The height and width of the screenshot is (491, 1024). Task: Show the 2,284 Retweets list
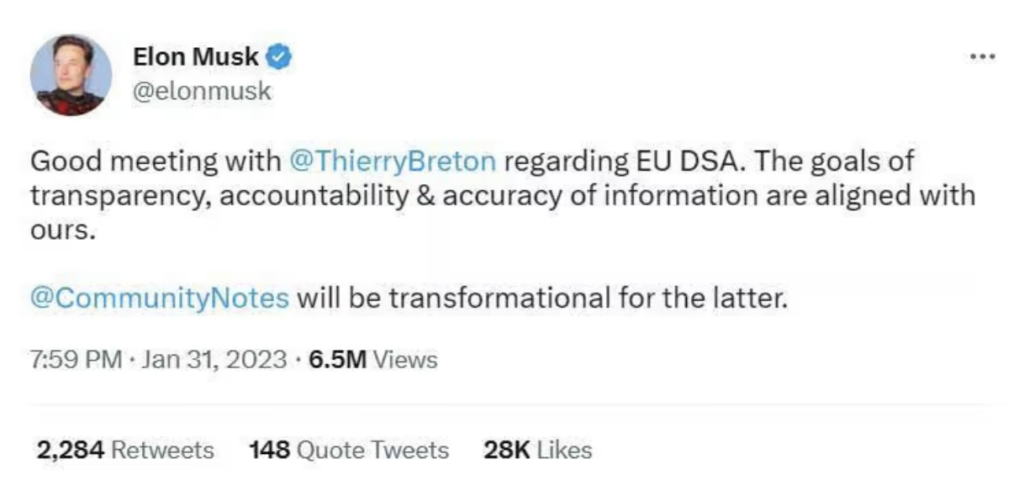(x=125, y=450)
